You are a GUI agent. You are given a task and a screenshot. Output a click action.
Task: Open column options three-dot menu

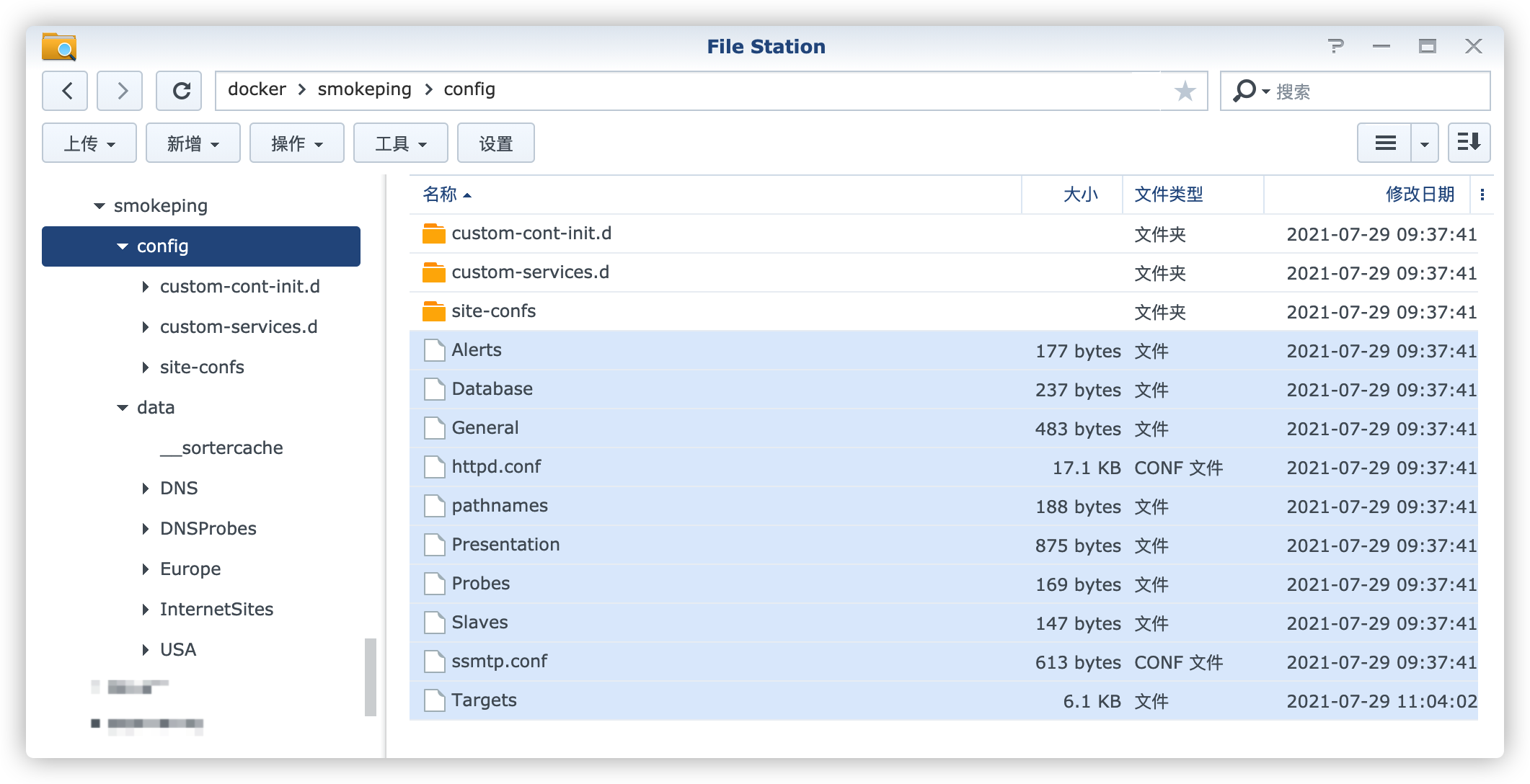pyautogui.click(x=1482, y=195)
